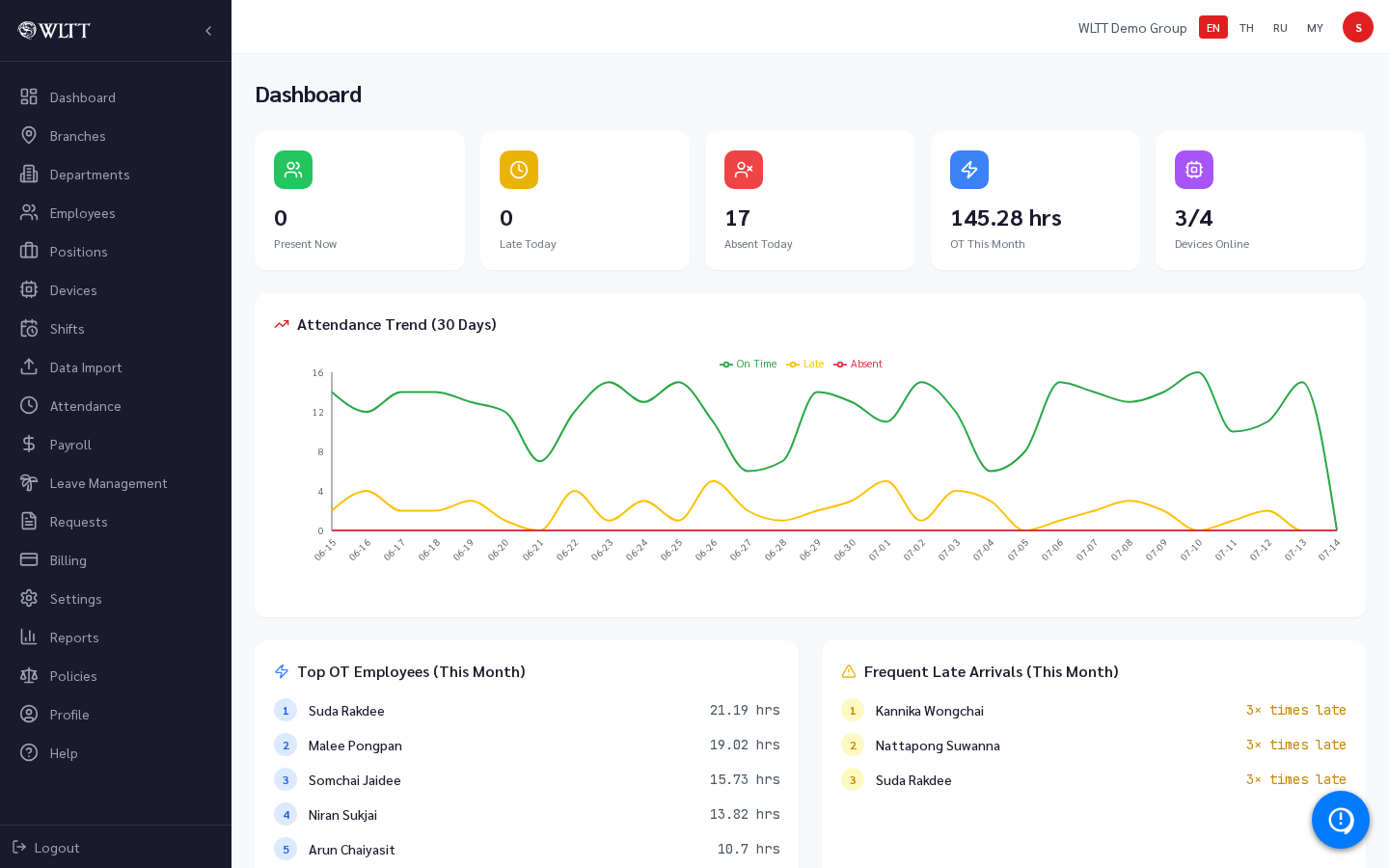Click the Data Import upload icon
1389x868 pixels.
(x=29, y=366)
